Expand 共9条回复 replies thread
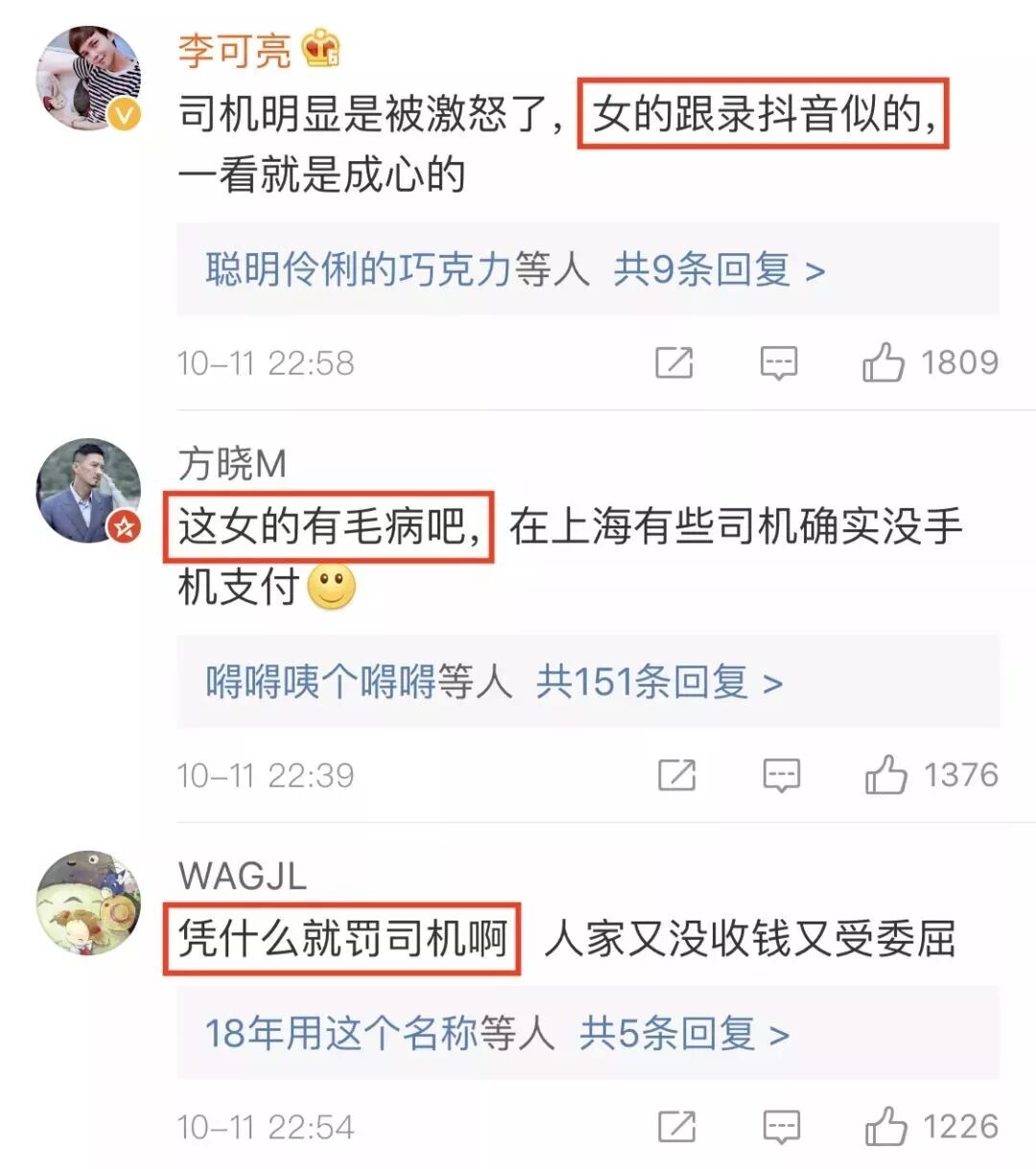The image size is (1036, 1169). pos(719,269)
